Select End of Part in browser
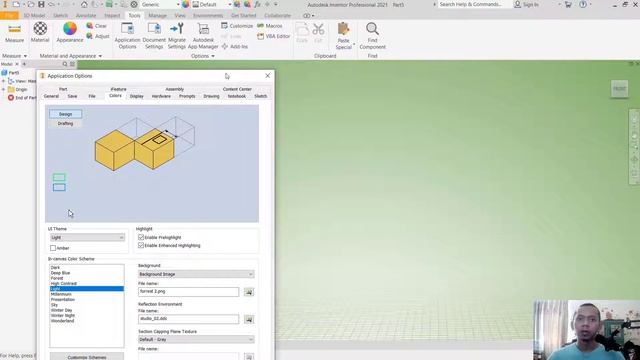The width and height of the screenshot is (640, 360). [x=22, y=98]
